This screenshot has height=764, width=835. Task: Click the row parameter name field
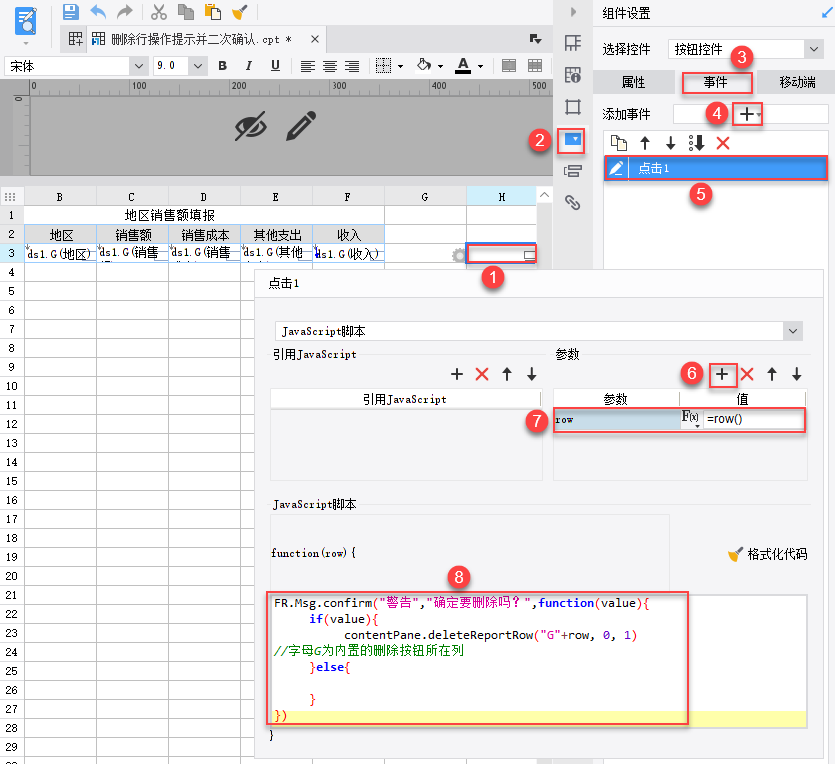(x=617, y=420)
